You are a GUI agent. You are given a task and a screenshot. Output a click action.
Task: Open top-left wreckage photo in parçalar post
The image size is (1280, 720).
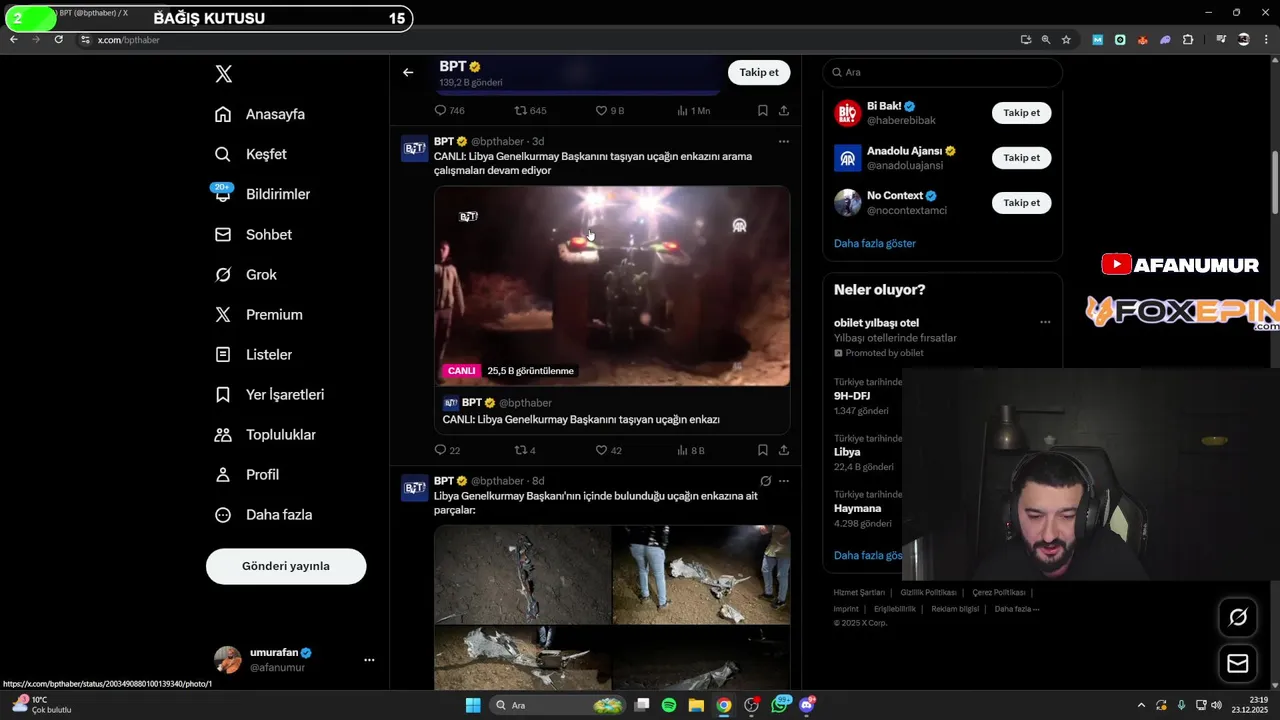click(522, 575)
